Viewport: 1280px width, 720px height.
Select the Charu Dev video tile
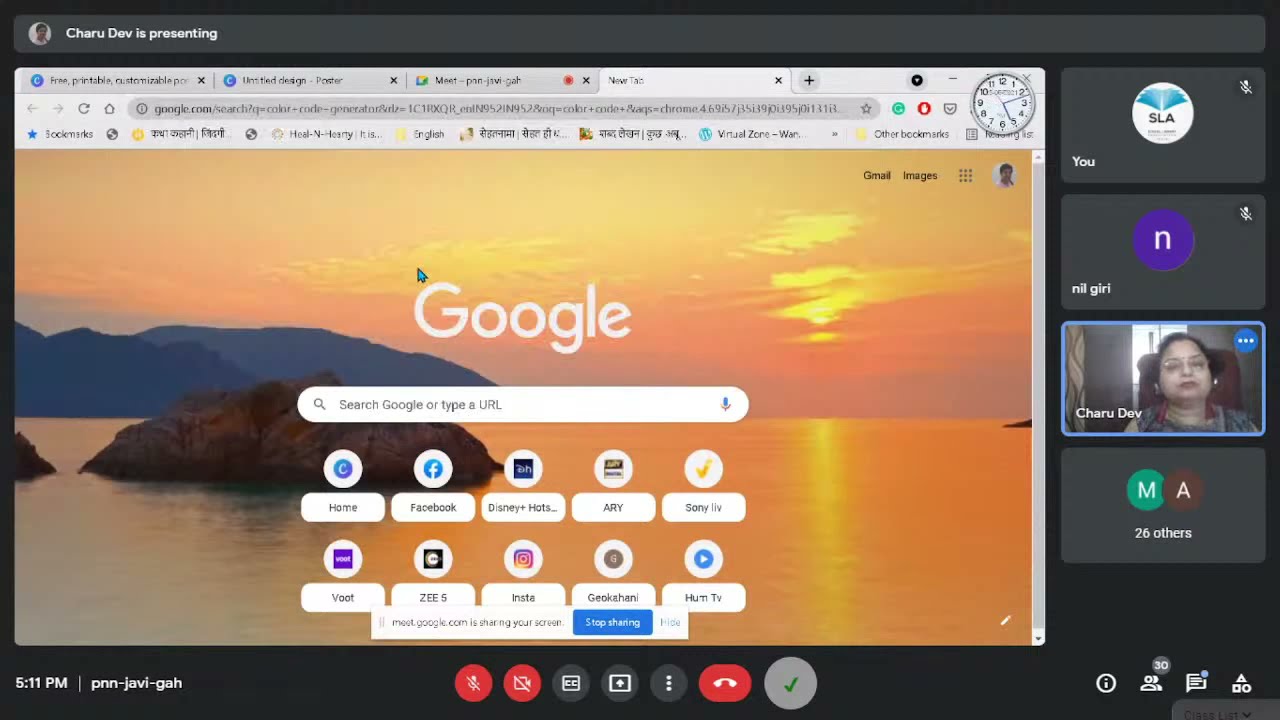pyautogui.click(x=1163, y=379)
